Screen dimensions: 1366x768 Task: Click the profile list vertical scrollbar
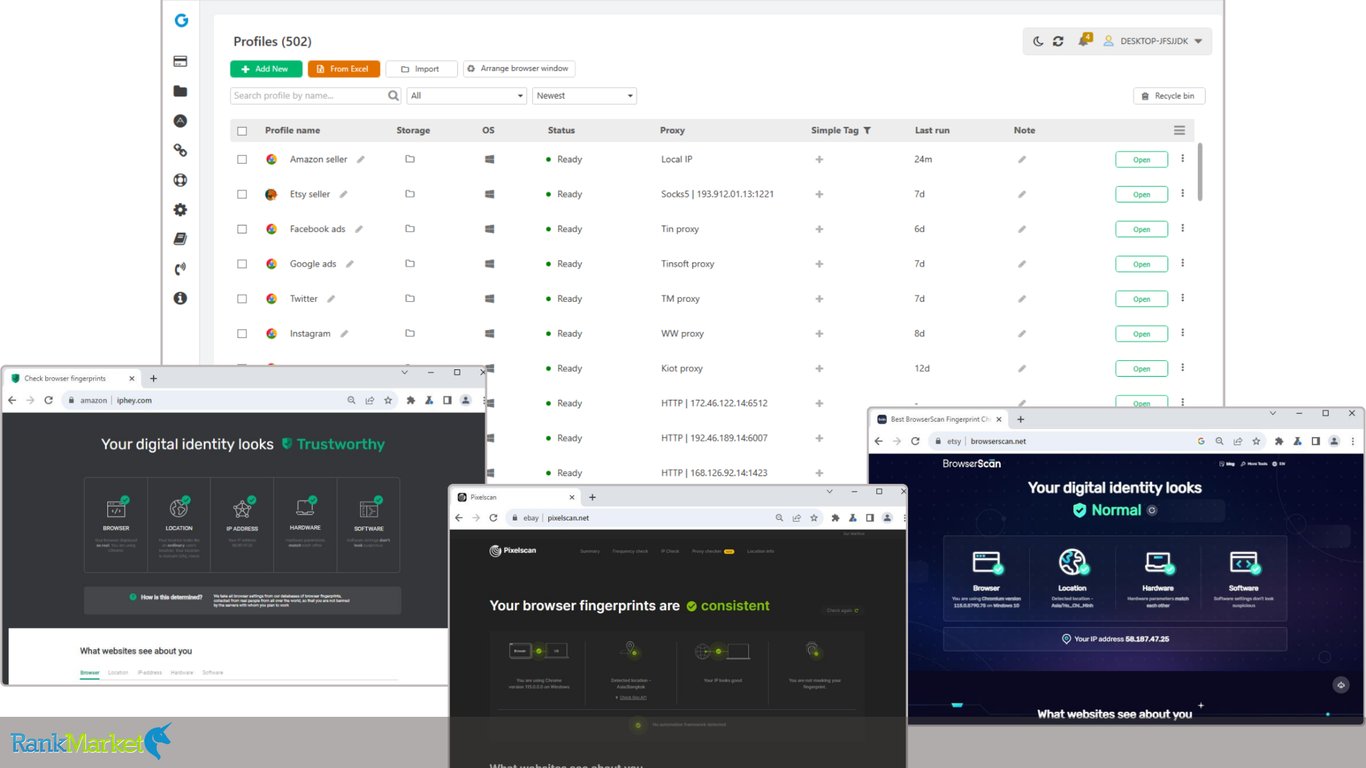point(1200,171)
